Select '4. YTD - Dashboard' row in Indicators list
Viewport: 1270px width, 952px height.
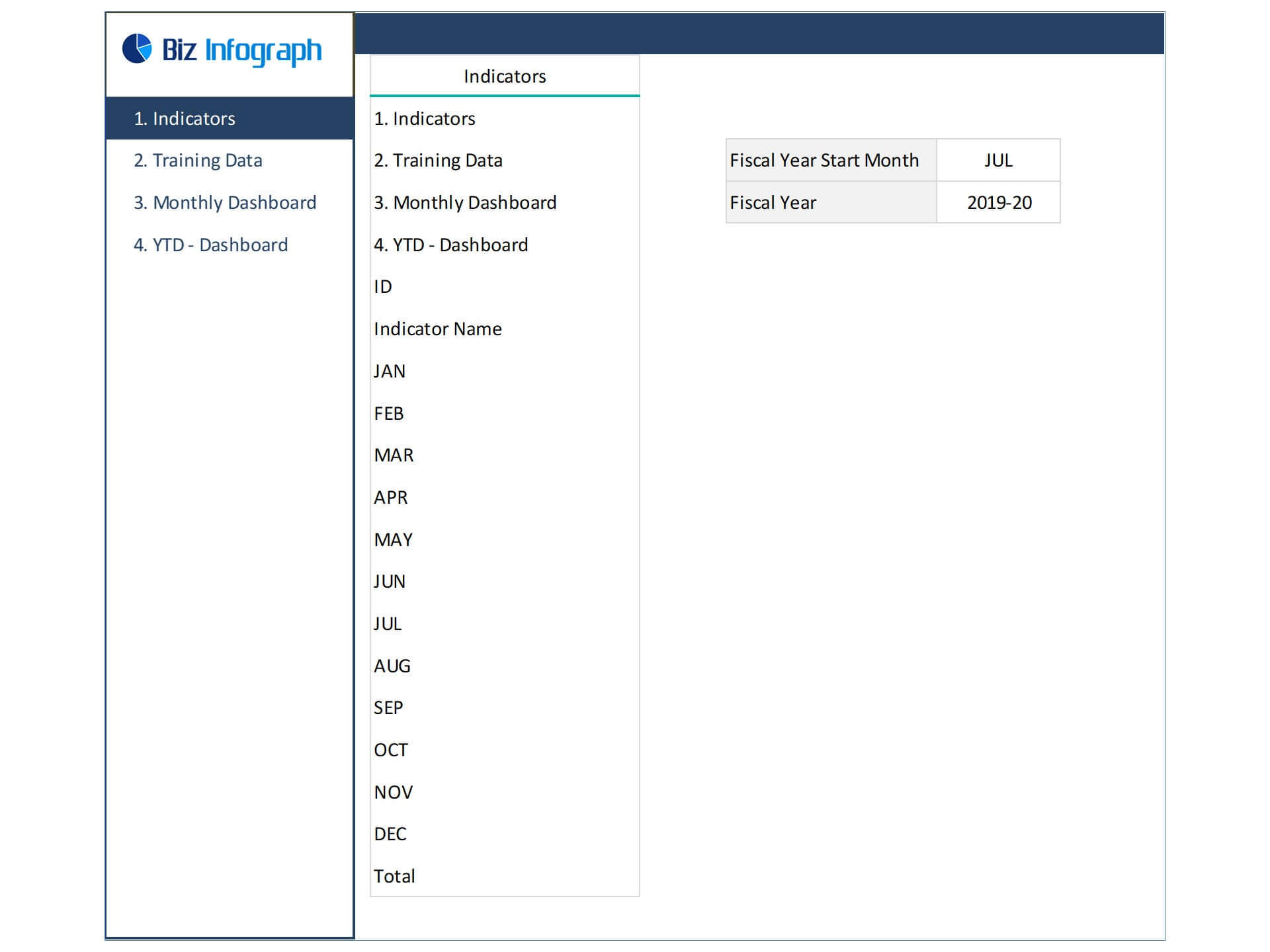coord(505,245)
